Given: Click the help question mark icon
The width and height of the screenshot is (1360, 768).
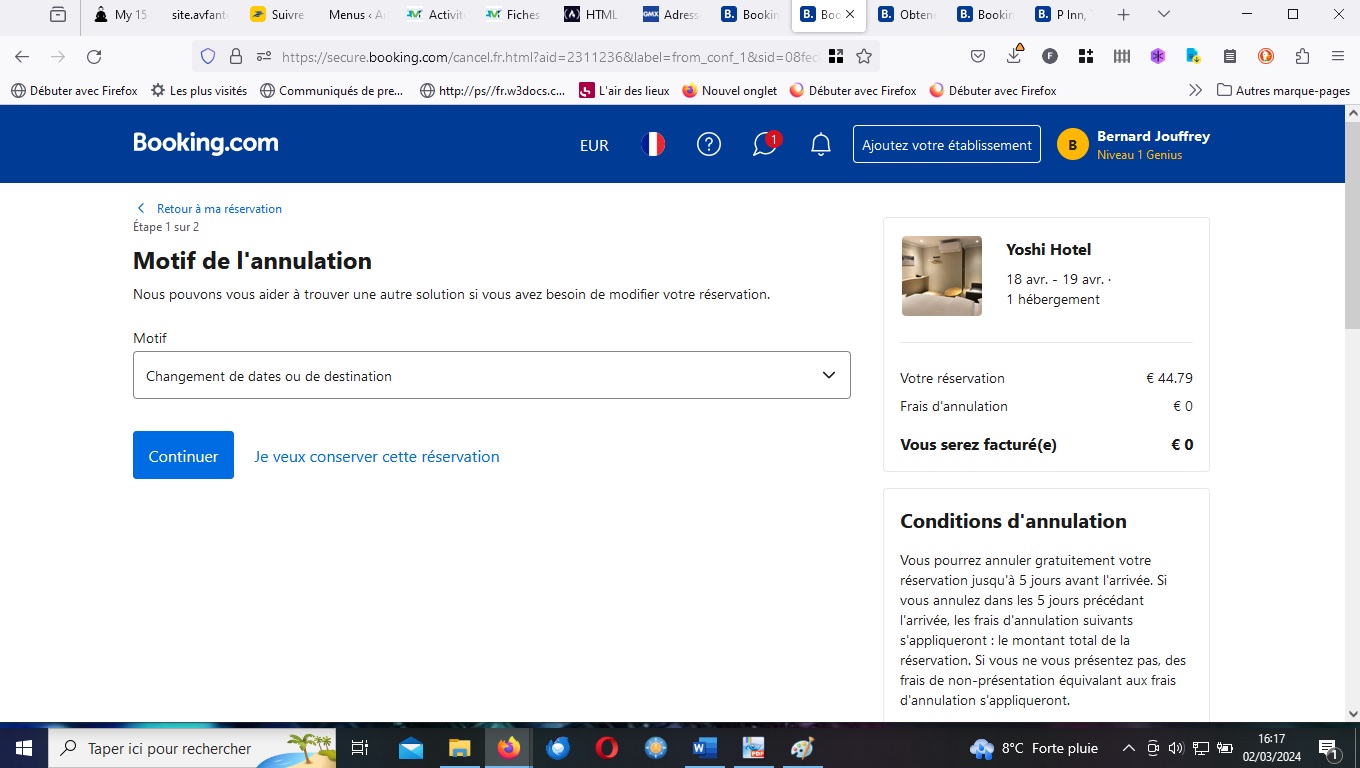Looking at the screenshot, I should coord(708,145).
